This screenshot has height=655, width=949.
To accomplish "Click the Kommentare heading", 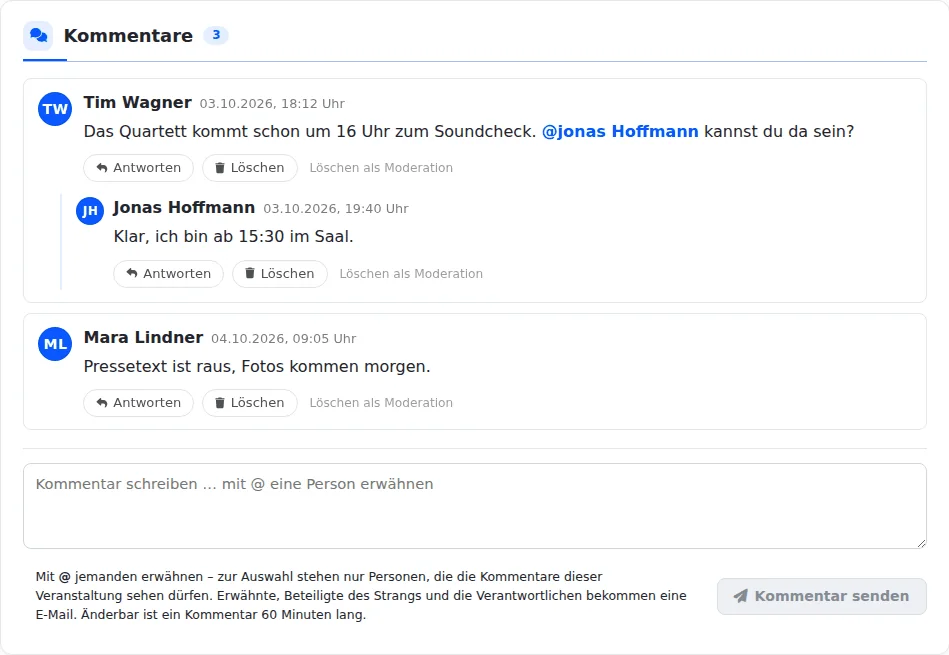I will click(x=128, y=36).
